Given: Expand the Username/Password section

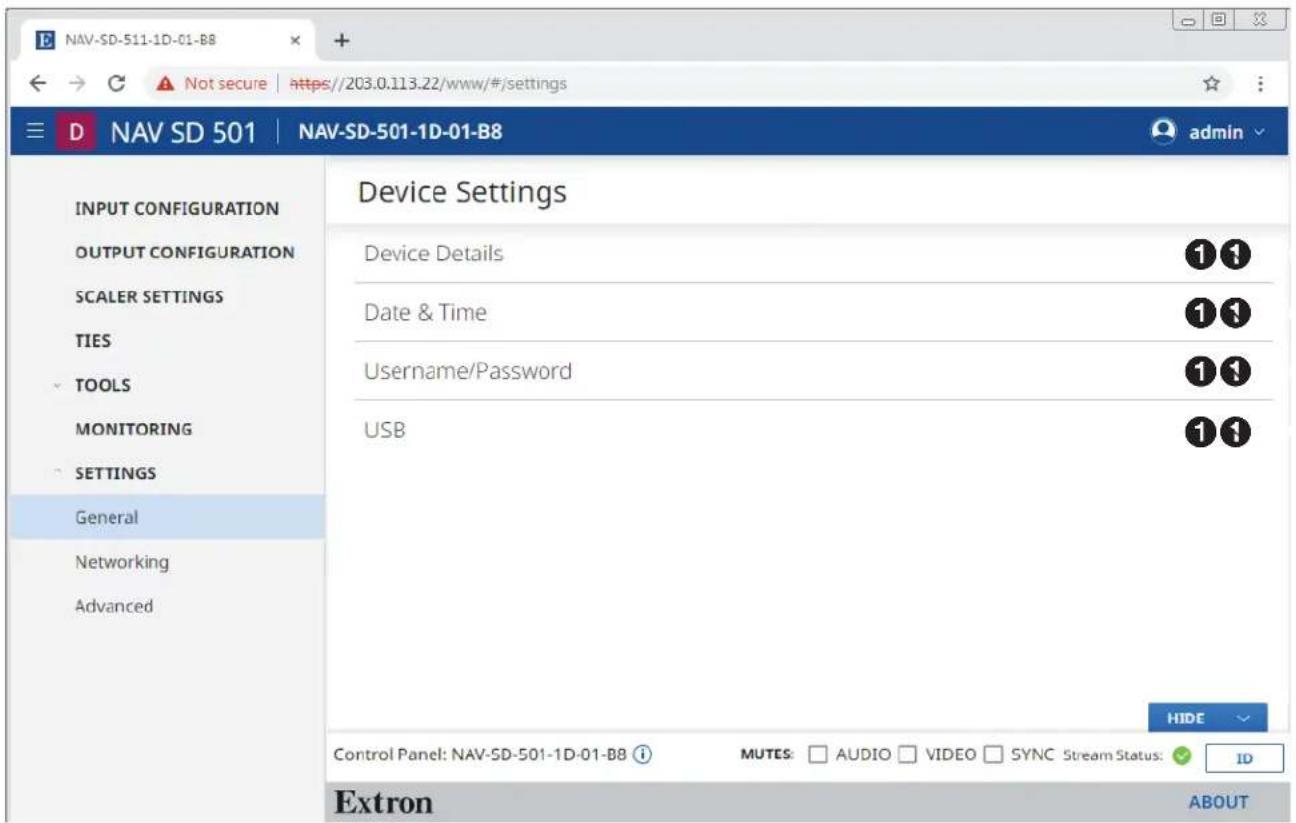Looking at the screenshot, I should [815, 371].
